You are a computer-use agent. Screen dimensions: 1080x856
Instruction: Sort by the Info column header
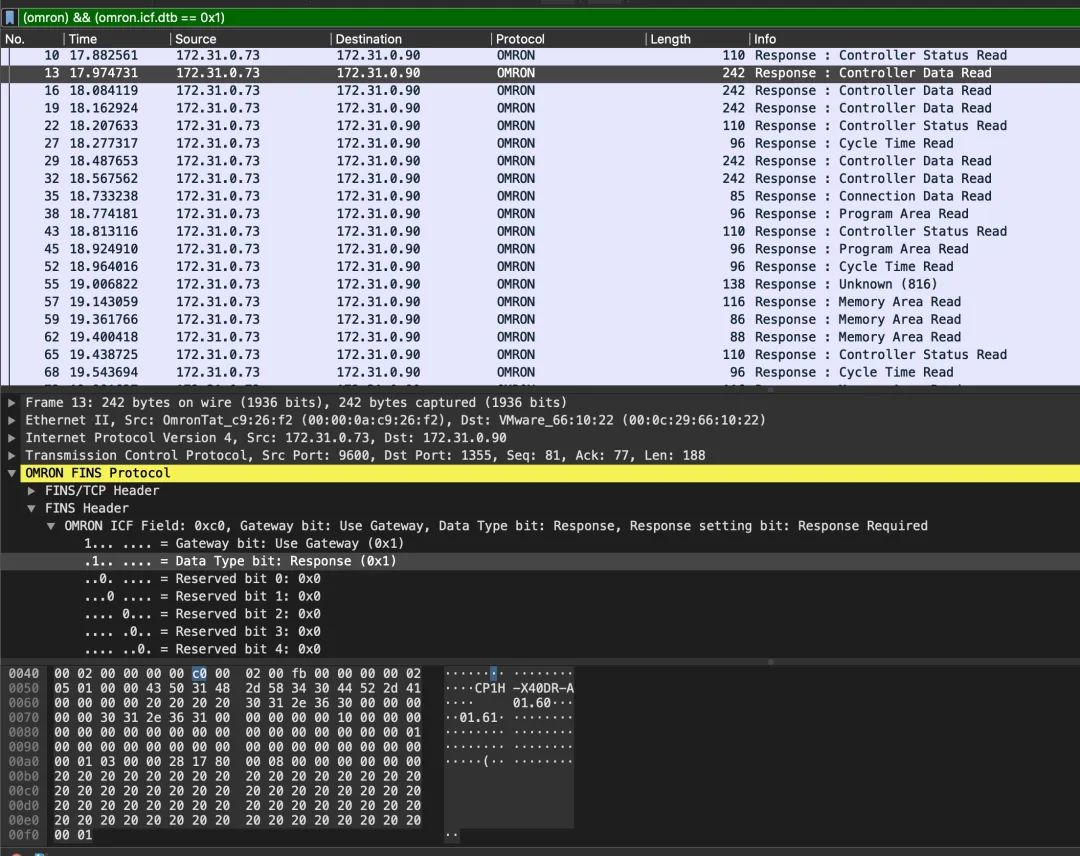coord(914,39)
